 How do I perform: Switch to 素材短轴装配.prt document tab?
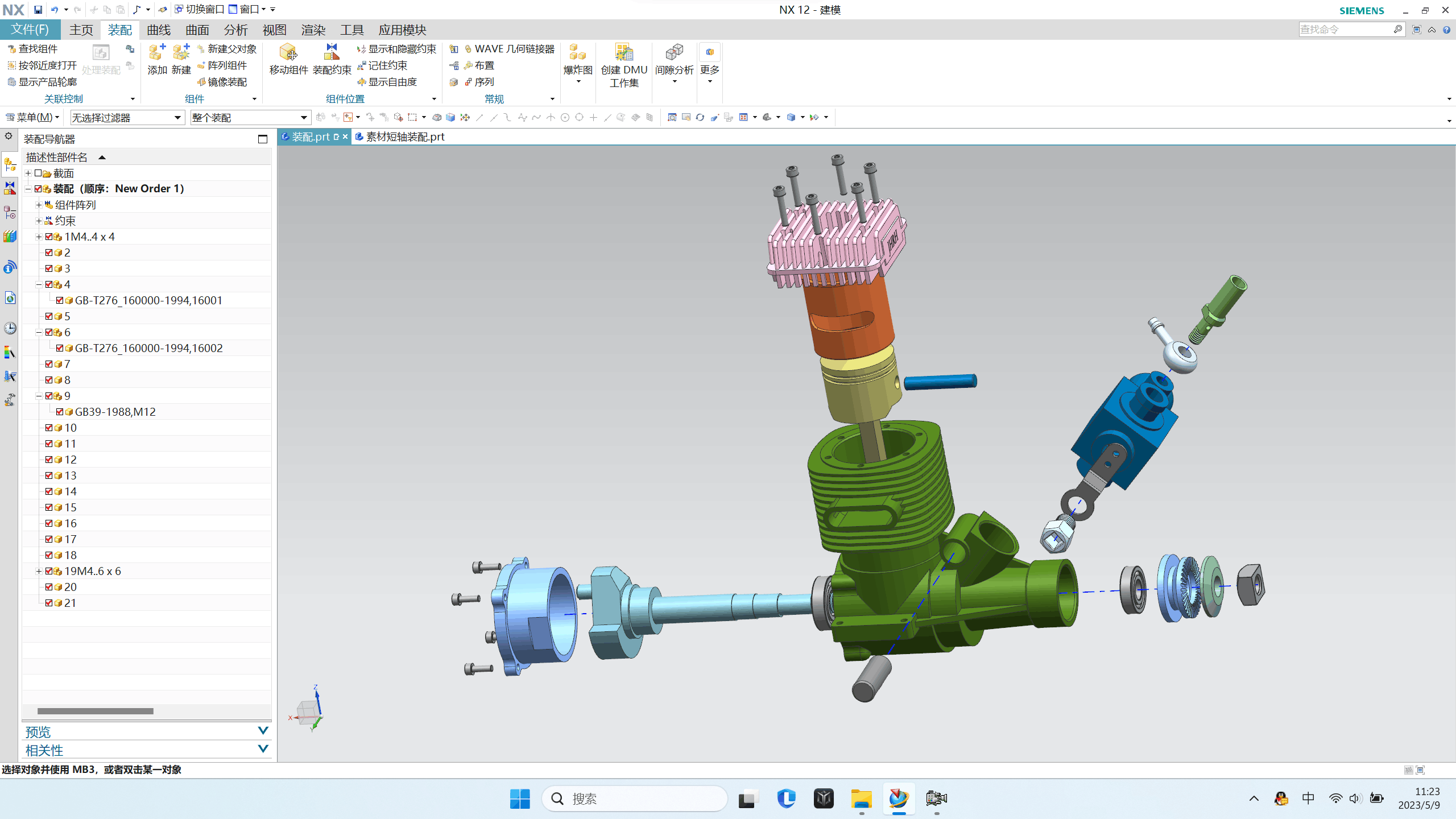pyautogui.click(x=400, y=136)
